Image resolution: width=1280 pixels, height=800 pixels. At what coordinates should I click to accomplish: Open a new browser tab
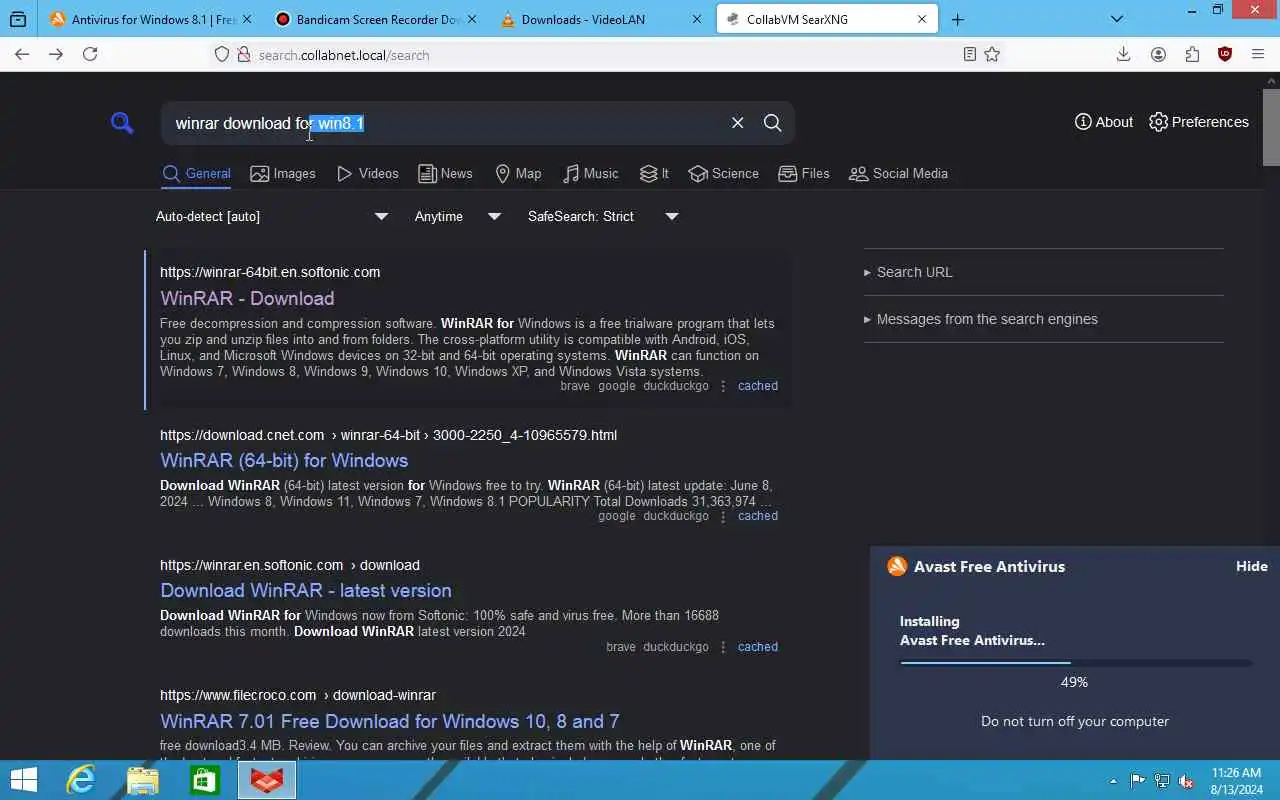(x=957, y=19)
